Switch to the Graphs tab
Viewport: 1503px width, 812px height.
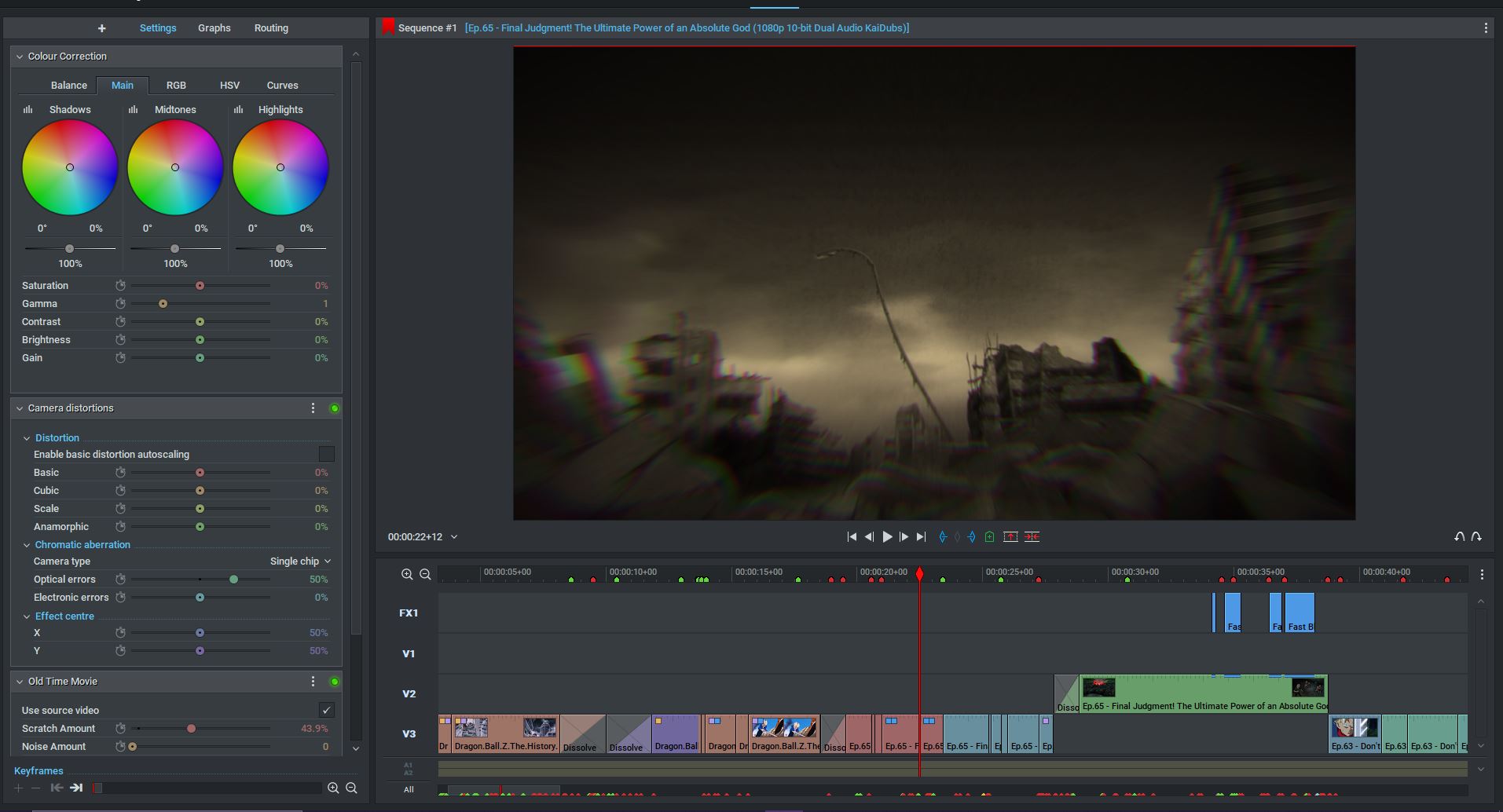tap(214, 28)
